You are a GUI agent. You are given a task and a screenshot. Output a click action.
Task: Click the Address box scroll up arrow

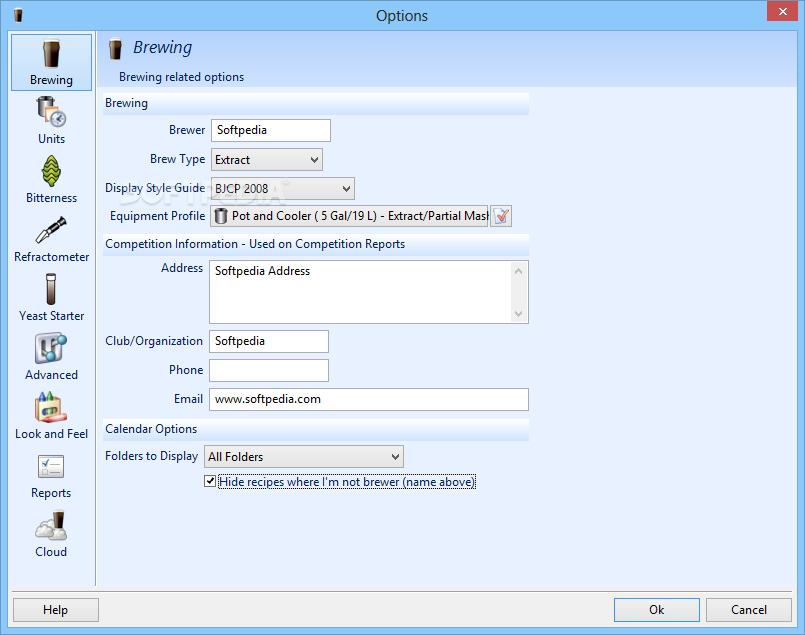519,271
